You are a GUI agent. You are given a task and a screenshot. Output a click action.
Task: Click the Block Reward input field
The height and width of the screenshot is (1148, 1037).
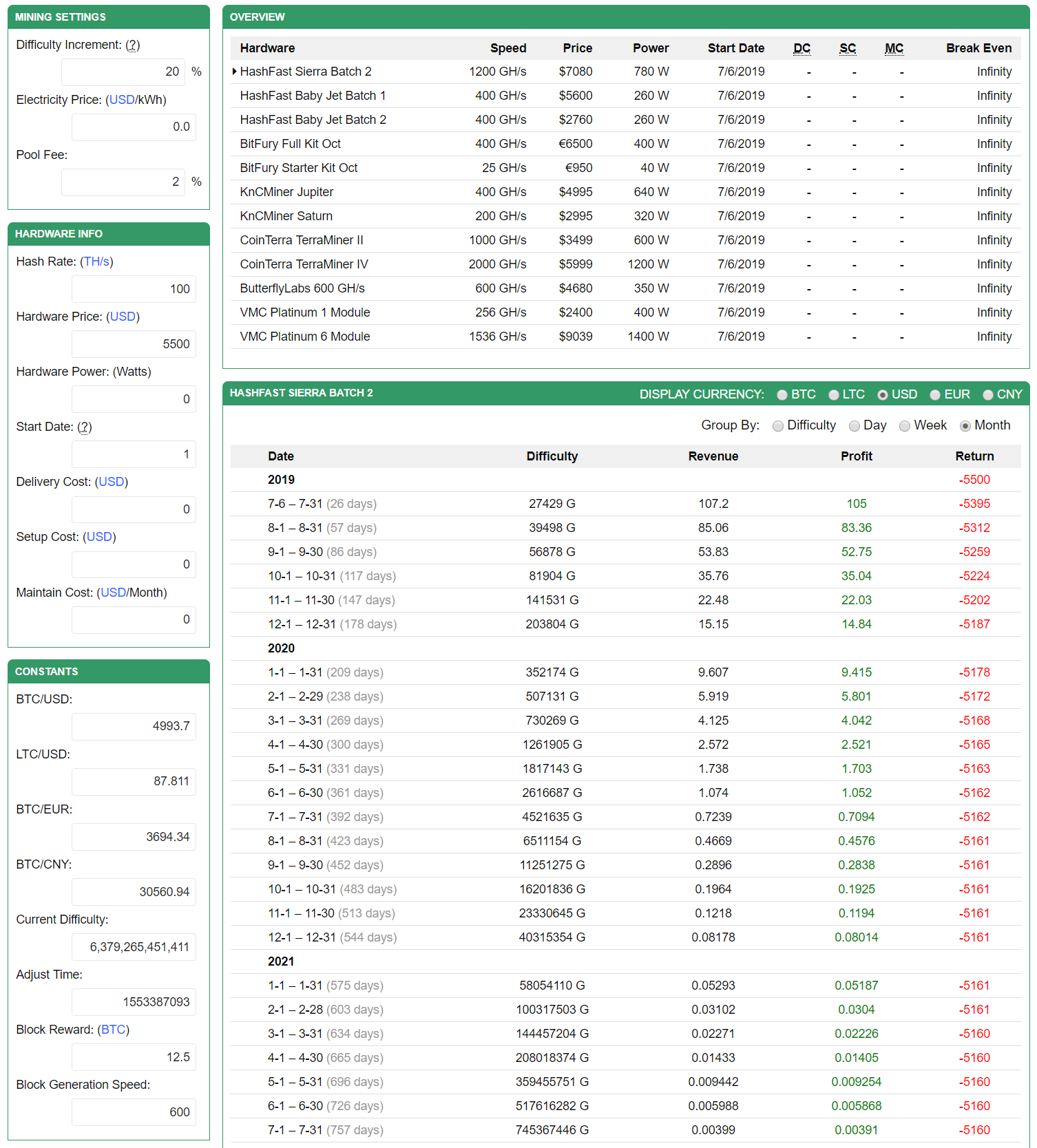134,1057
